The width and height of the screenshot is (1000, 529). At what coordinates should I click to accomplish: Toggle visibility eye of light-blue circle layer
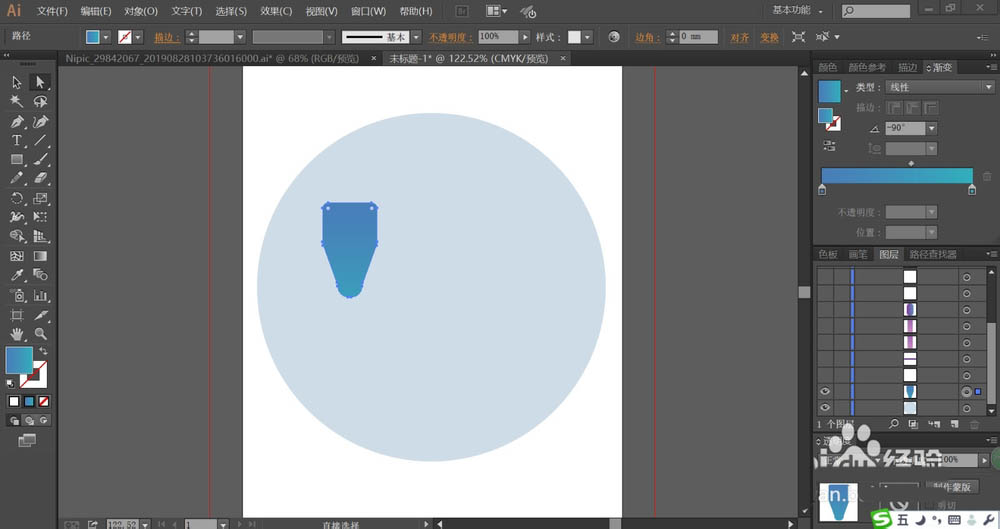point(825,408)
